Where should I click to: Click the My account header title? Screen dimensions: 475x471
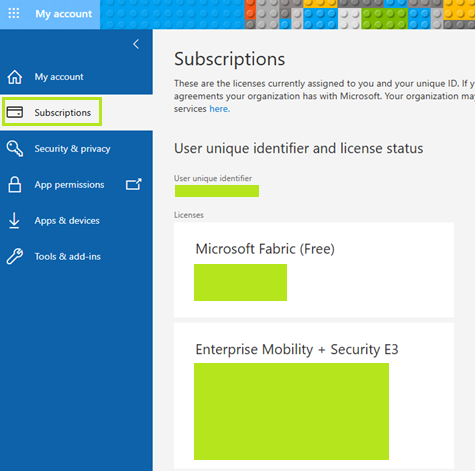[x=64, y=14]
